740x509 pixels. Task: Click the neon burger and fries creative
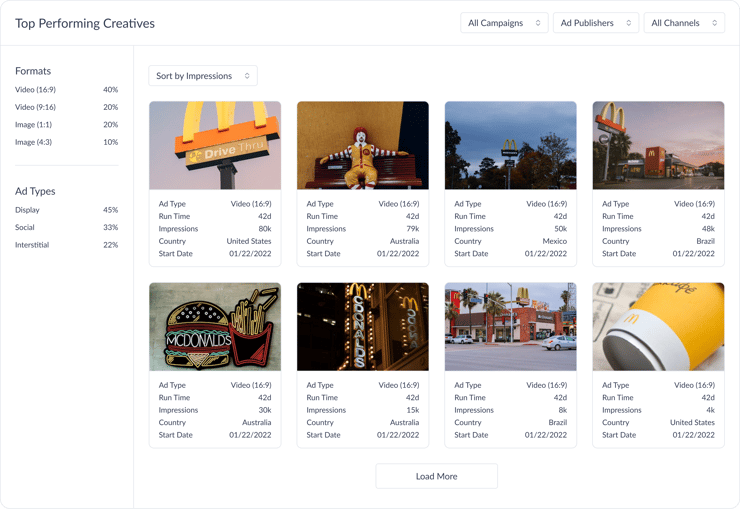tap(215, 327)
